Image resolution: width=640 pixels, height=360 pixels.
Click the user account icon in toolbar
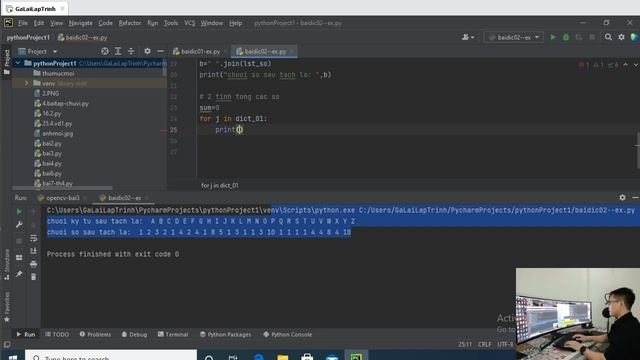coord(468,37)
